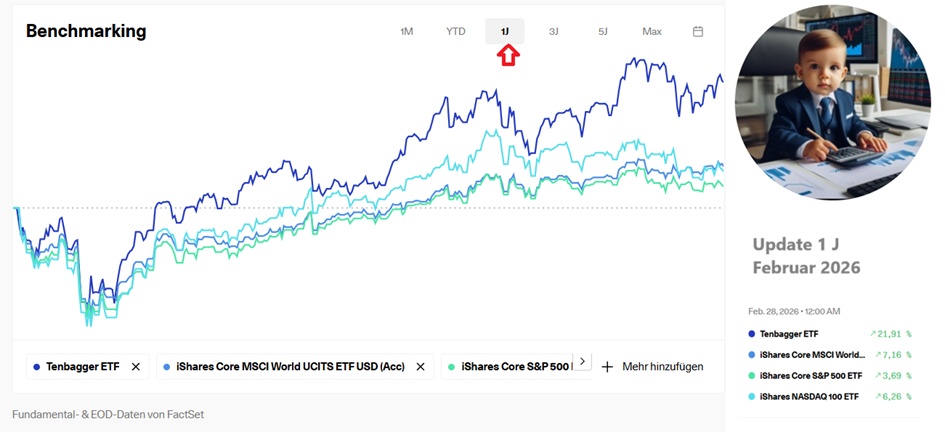
Task: Click the Tenbagger ETF chip label
Action: pyautogui.click(x=82, y=367)
